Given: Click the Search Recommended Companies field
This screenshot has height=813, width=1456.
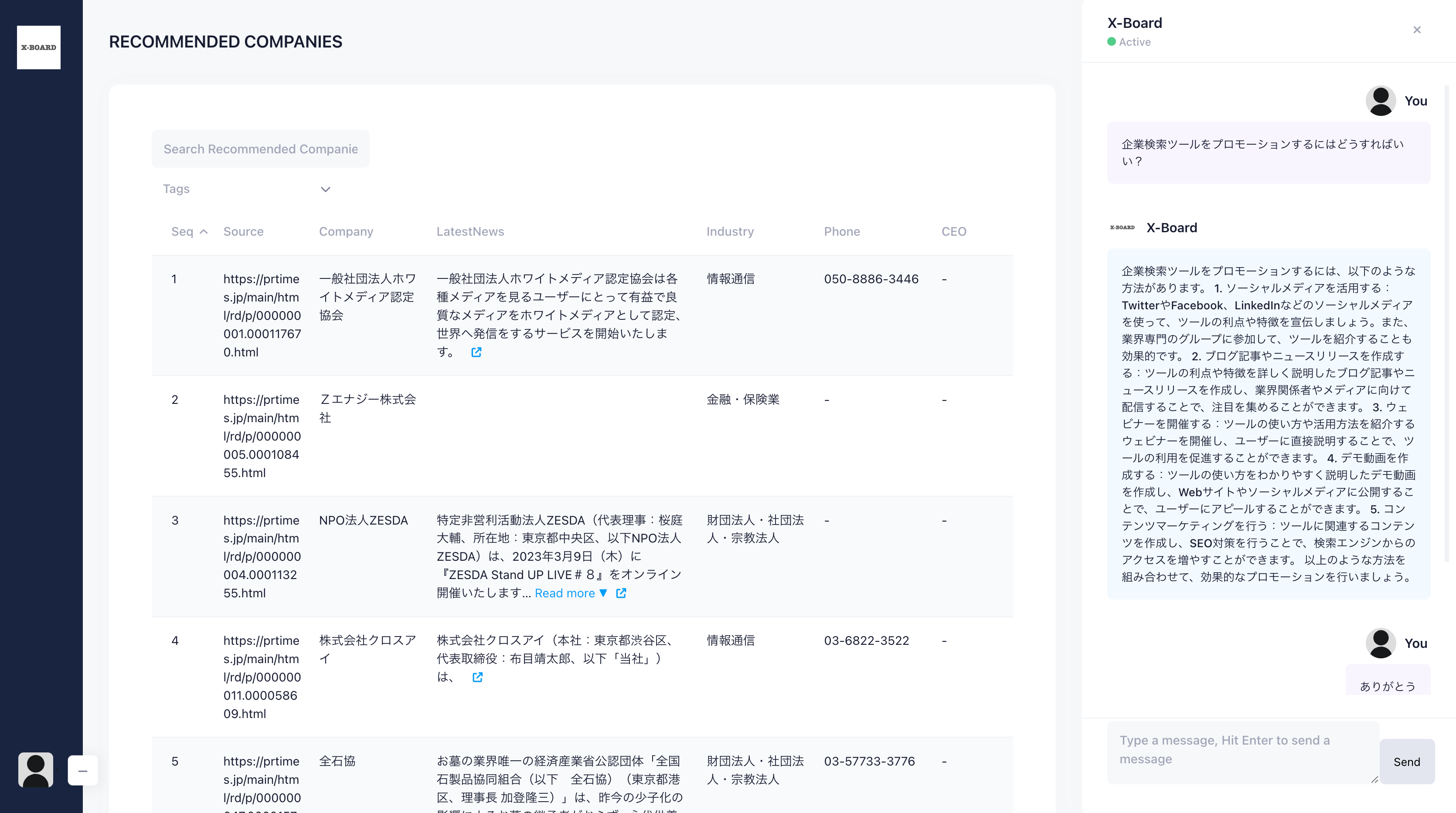Looking at the screenshot, I should [x=261, y=149].
